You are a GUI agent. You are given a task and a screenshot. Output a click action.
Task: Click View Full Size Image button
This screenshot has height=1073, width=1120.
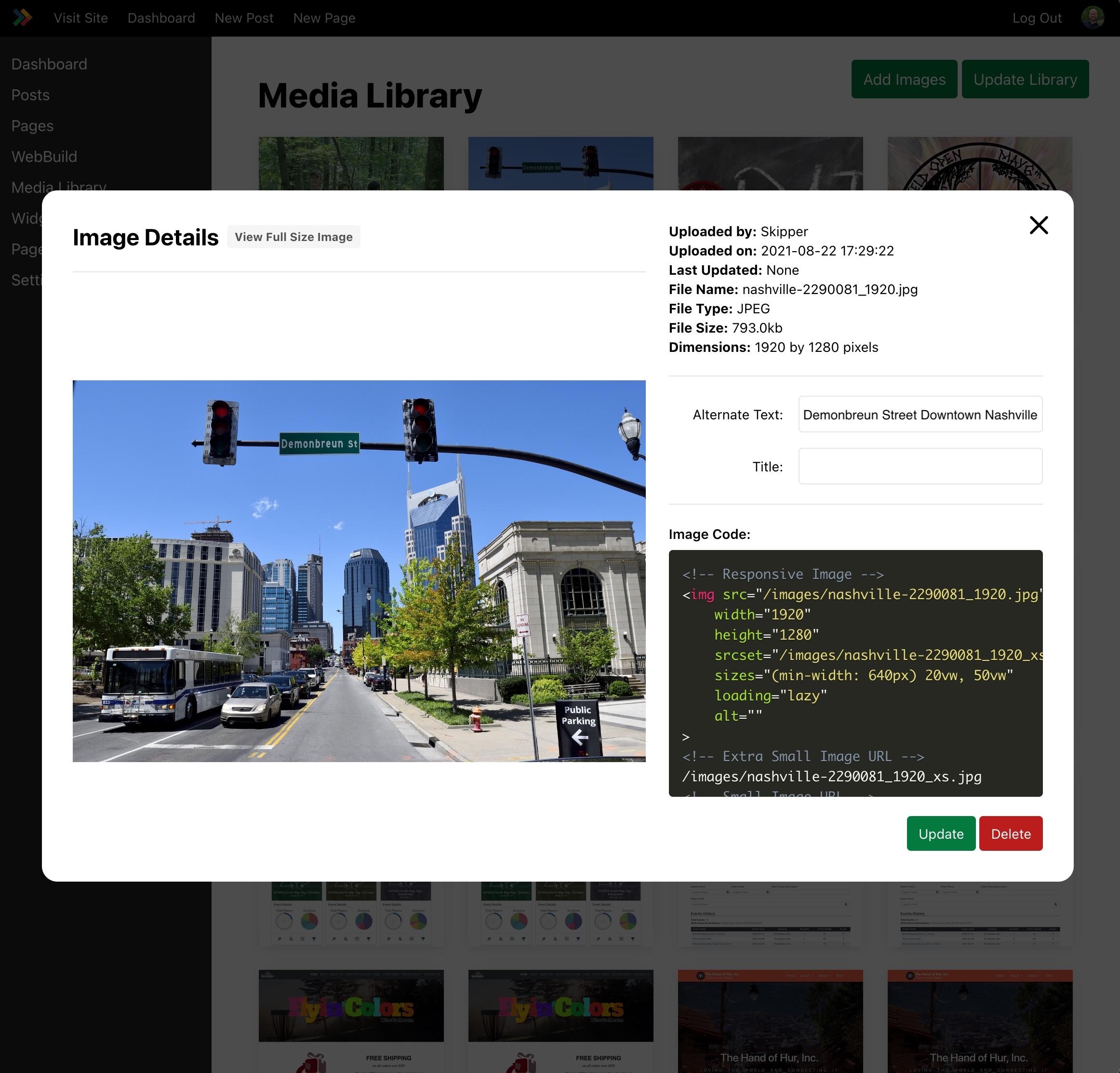coord(293,237)
